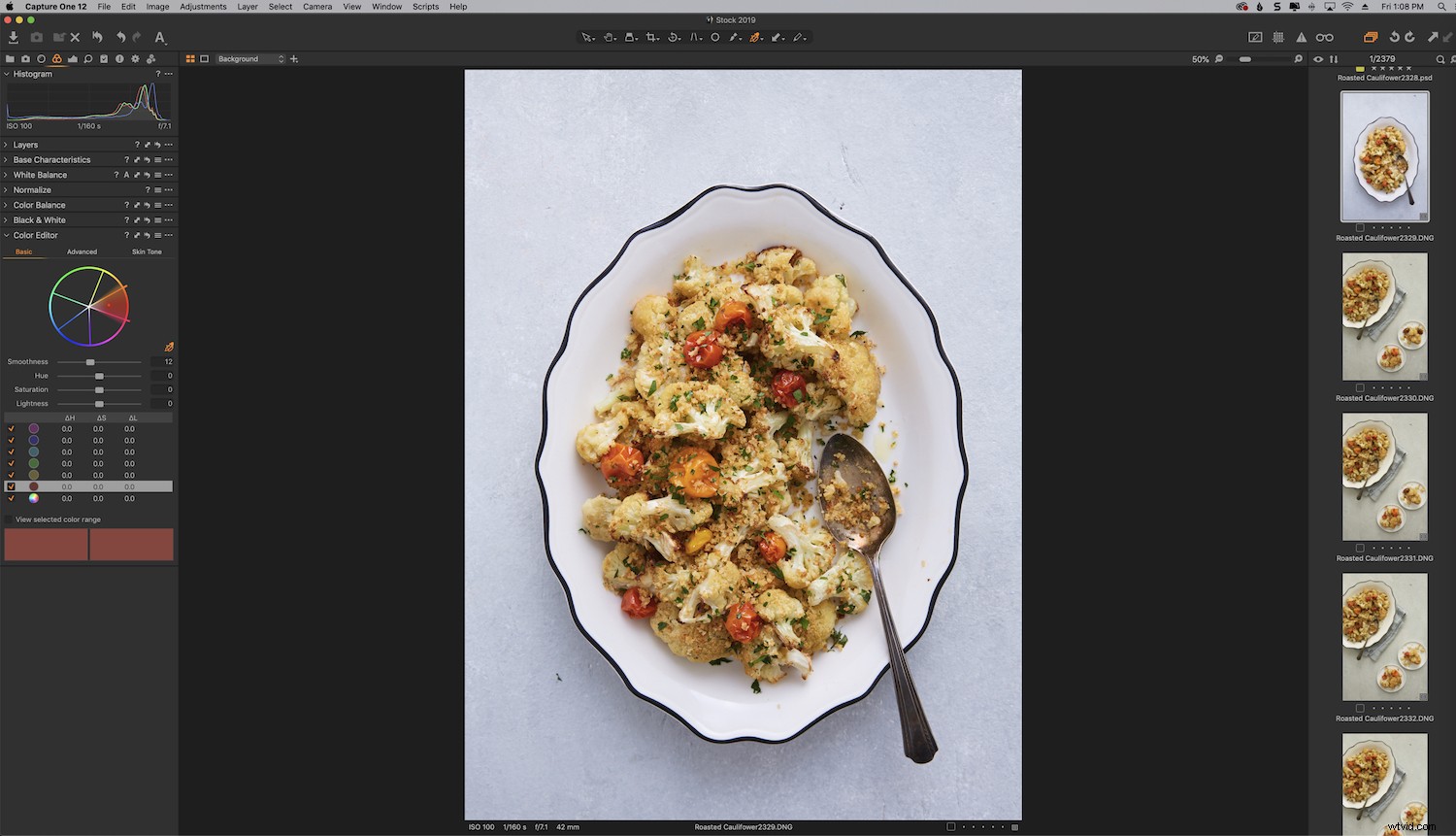1456x836 pixels.
Task: Click the orange browser thumbnails view icon
Action: point(191,58)
